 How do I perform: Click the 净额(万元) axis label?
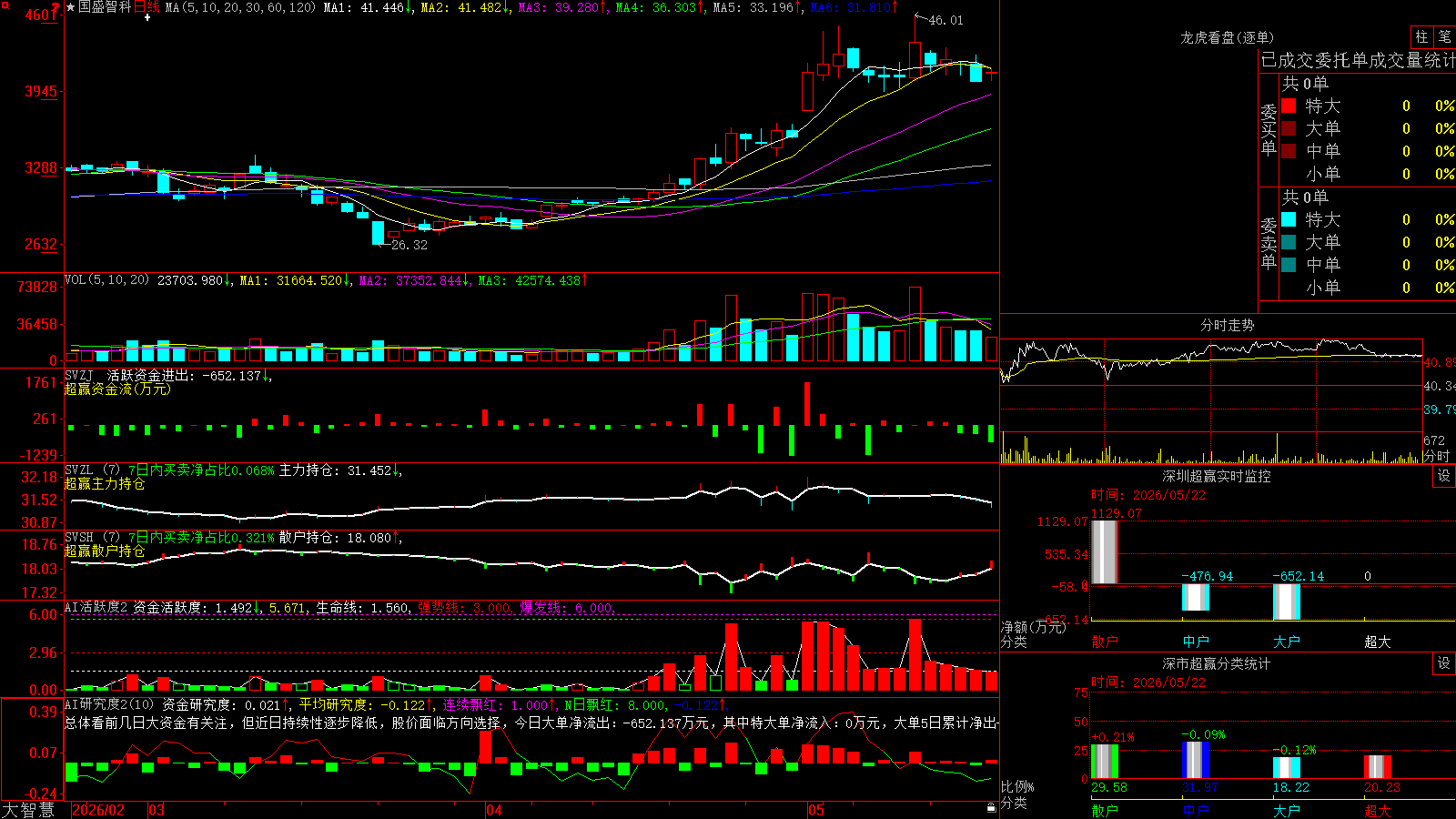1033,627
